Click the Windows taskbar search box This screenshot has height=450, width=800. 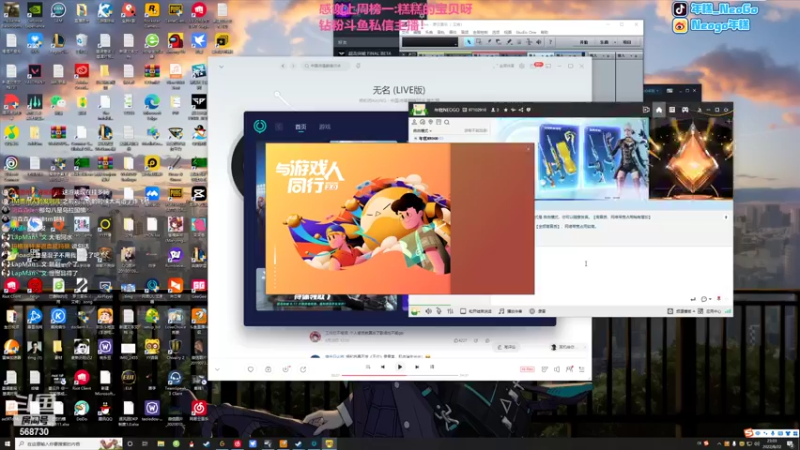pos(69,444)
